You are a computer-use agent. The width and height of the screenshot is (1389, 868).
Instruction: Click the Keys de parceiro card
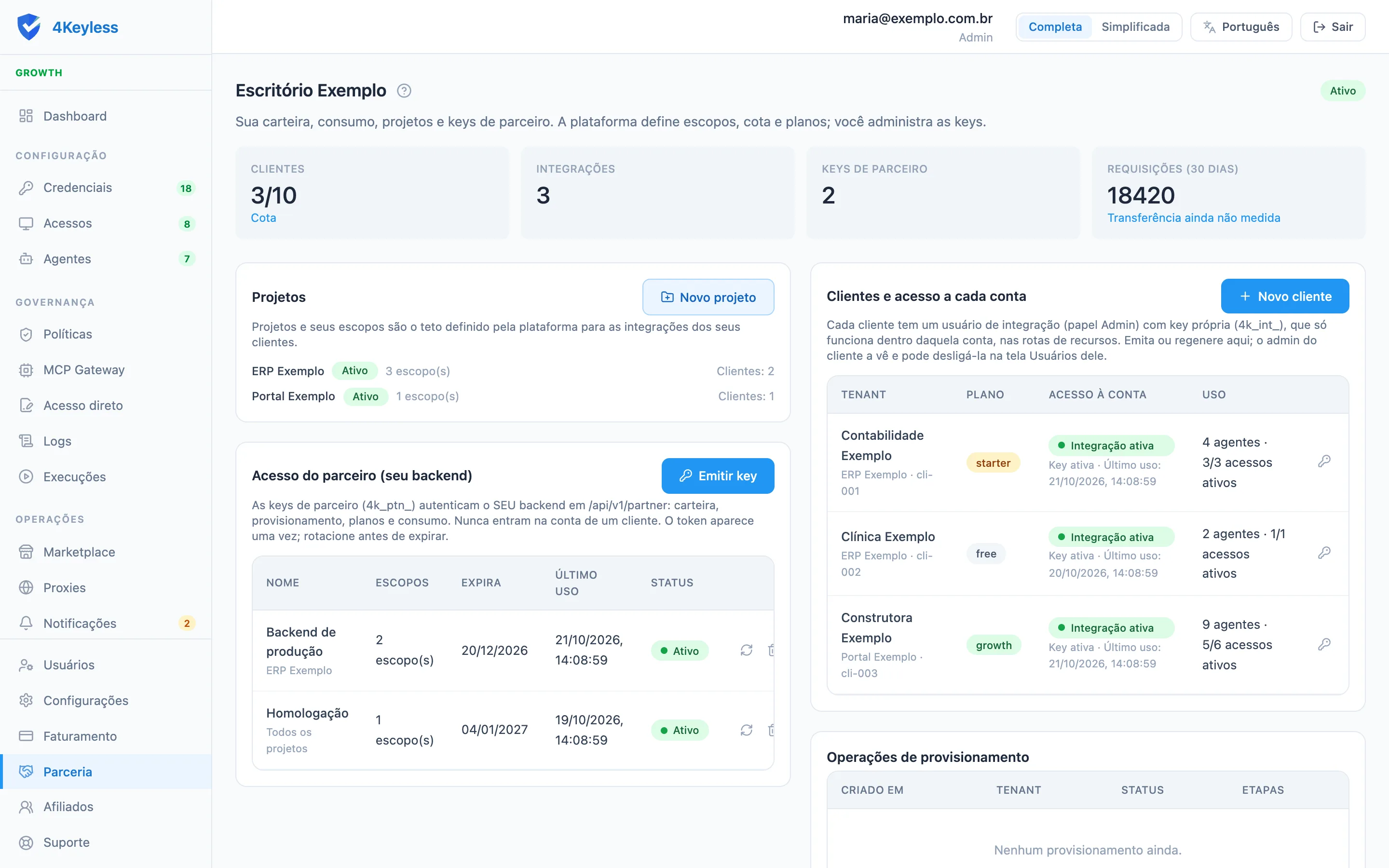tap(942, 192)
